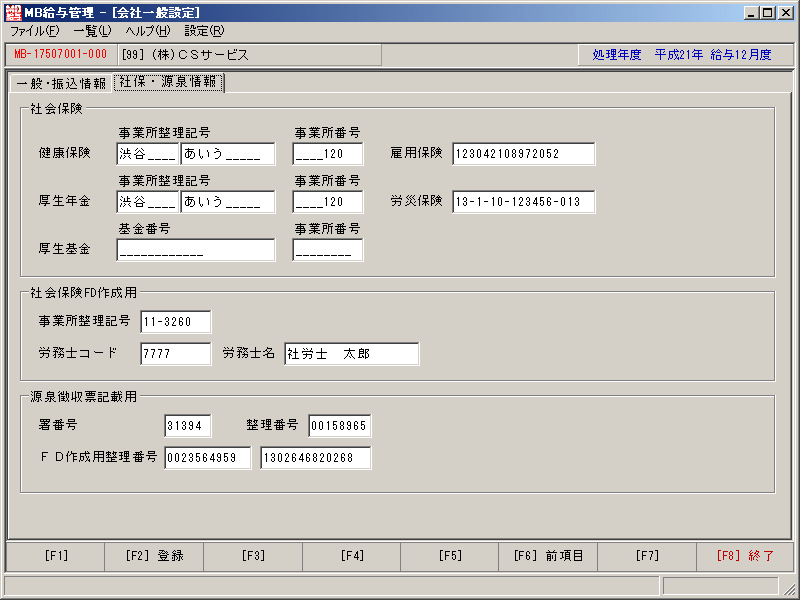
Task: Click the 厚生基金 事業所番号 field
Action: click(x=328, y=250)
